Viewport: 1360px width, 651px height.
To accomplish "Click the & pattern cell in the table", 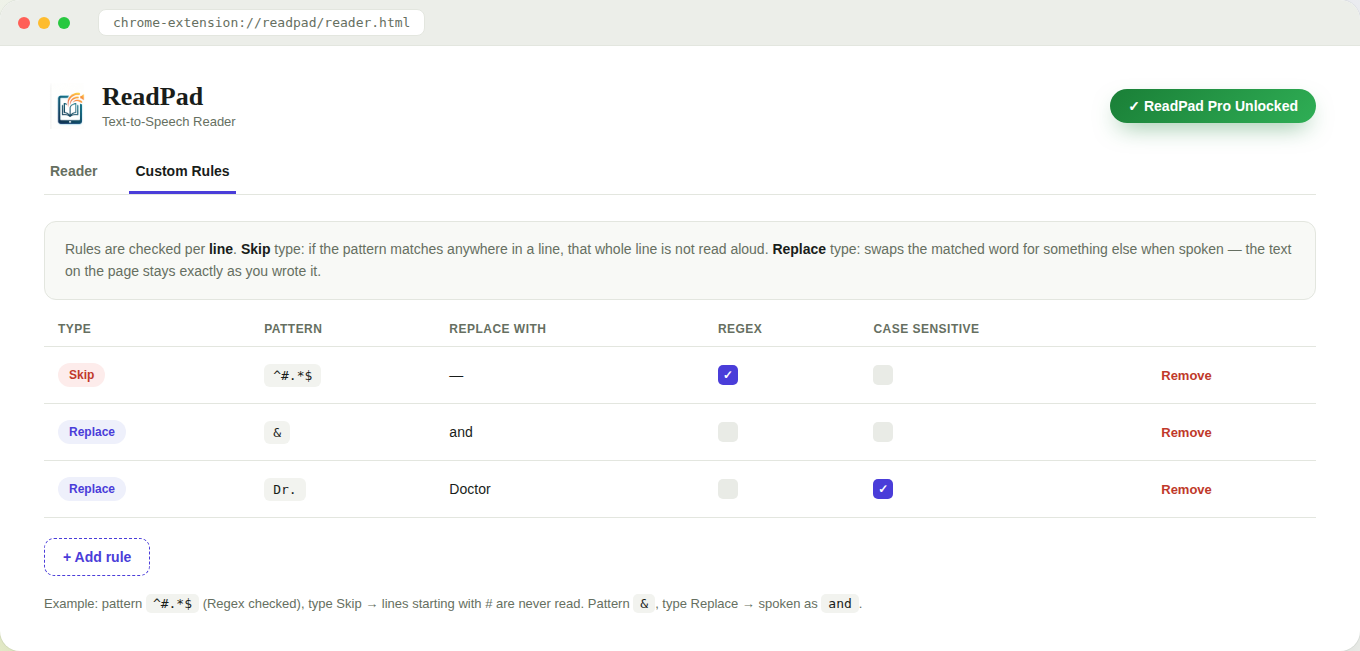I will tap(277, 432).
